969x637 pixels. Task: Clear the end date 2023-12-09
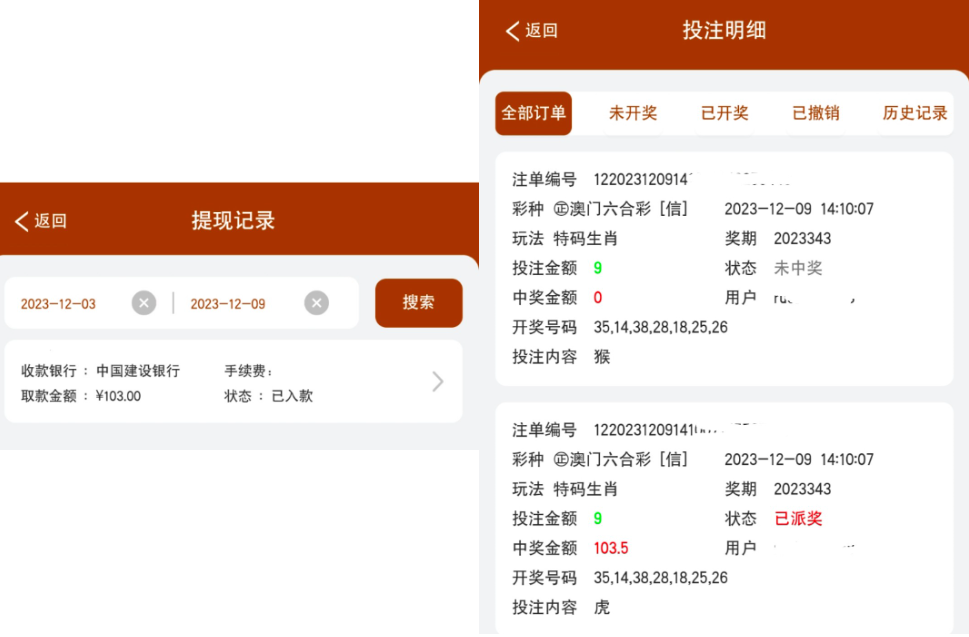pos(316,303)
